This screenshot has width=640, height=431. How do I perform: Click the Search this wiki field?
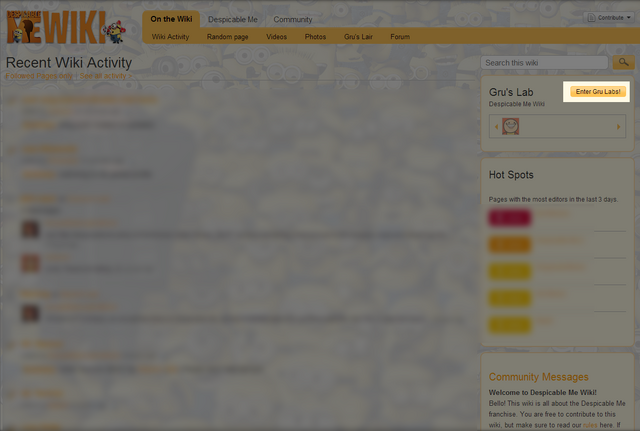[544, 63]
